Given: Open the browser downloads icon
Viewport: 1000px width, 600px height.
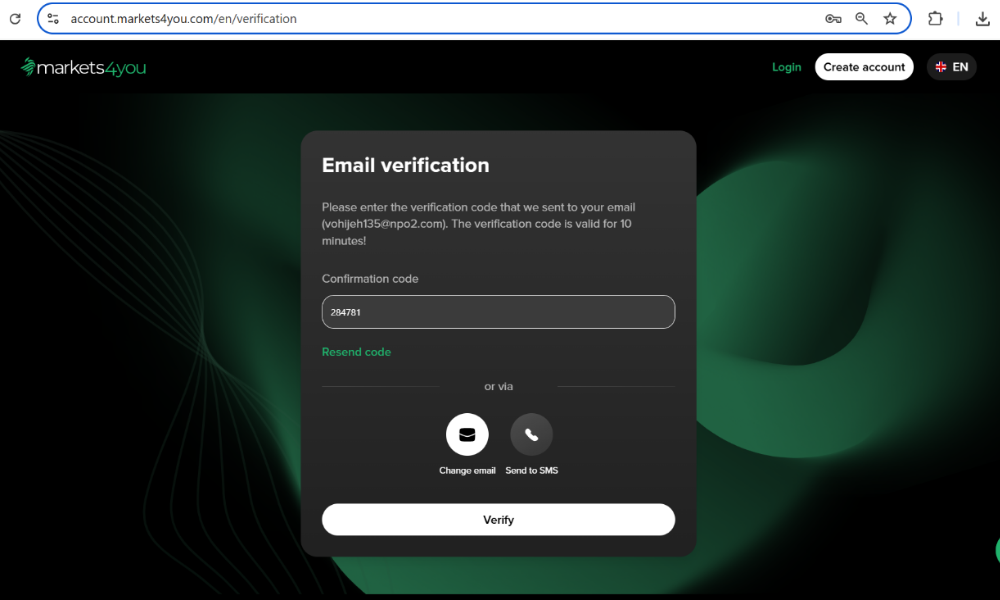Looking at the screenshot, I should click(x=982, y=19).
